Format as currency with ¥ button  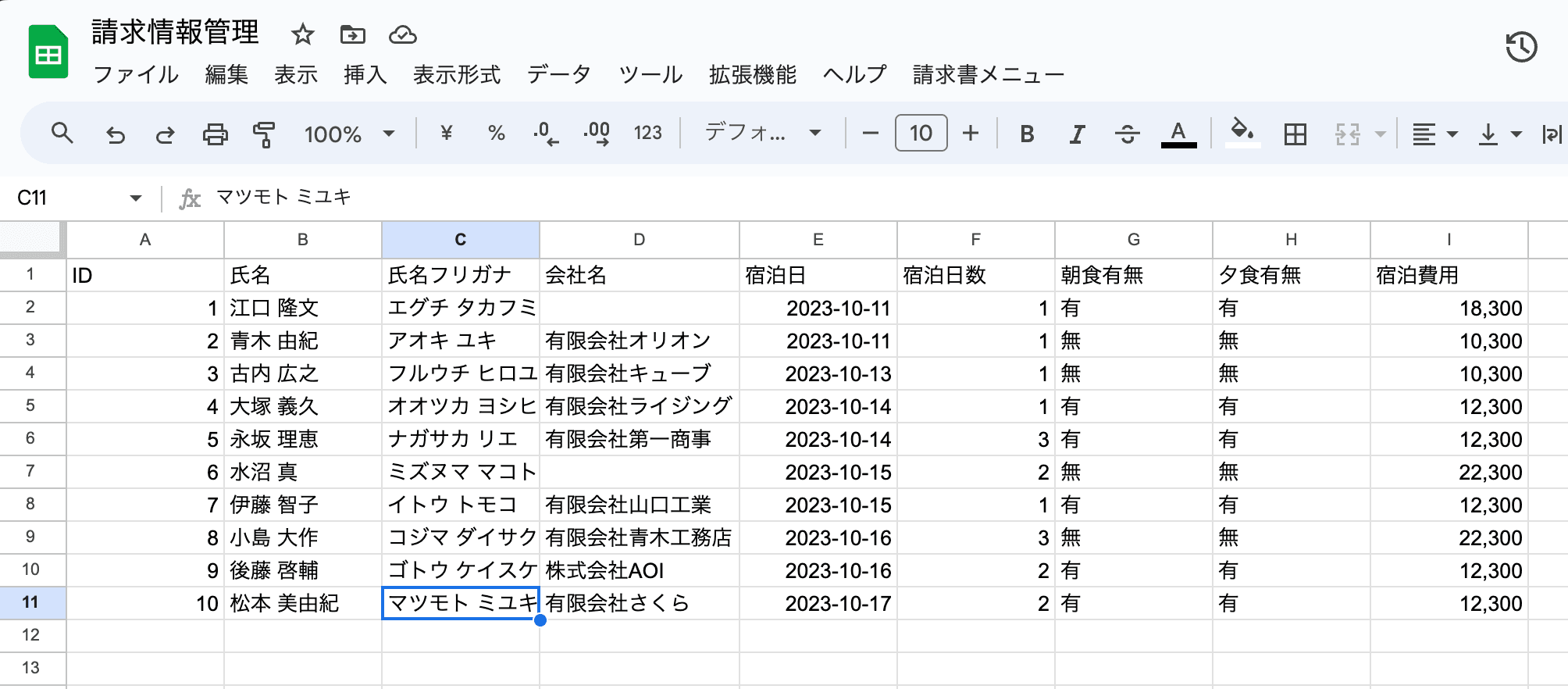[447, 134]
